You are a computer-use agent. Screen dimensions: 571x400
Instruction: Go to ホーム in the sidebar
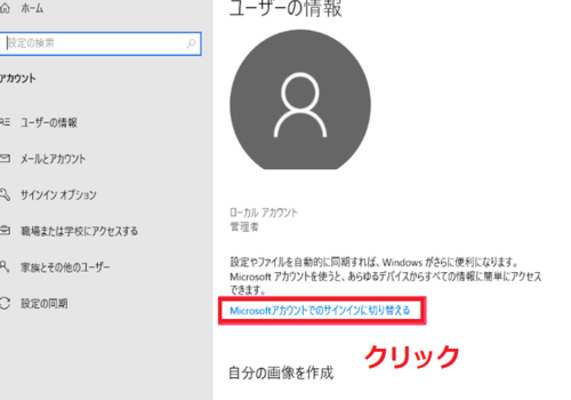coord(32,8)
